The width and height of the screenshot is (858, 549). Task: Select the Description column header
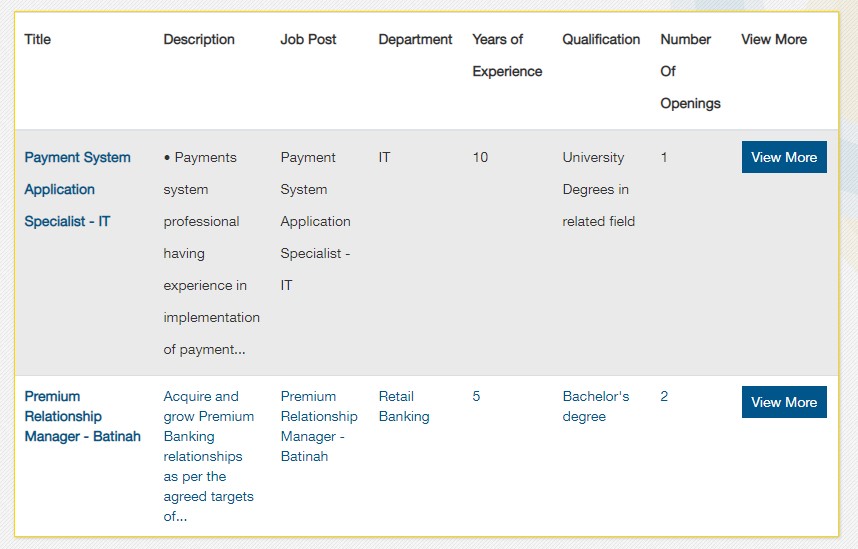pos(199,39)
